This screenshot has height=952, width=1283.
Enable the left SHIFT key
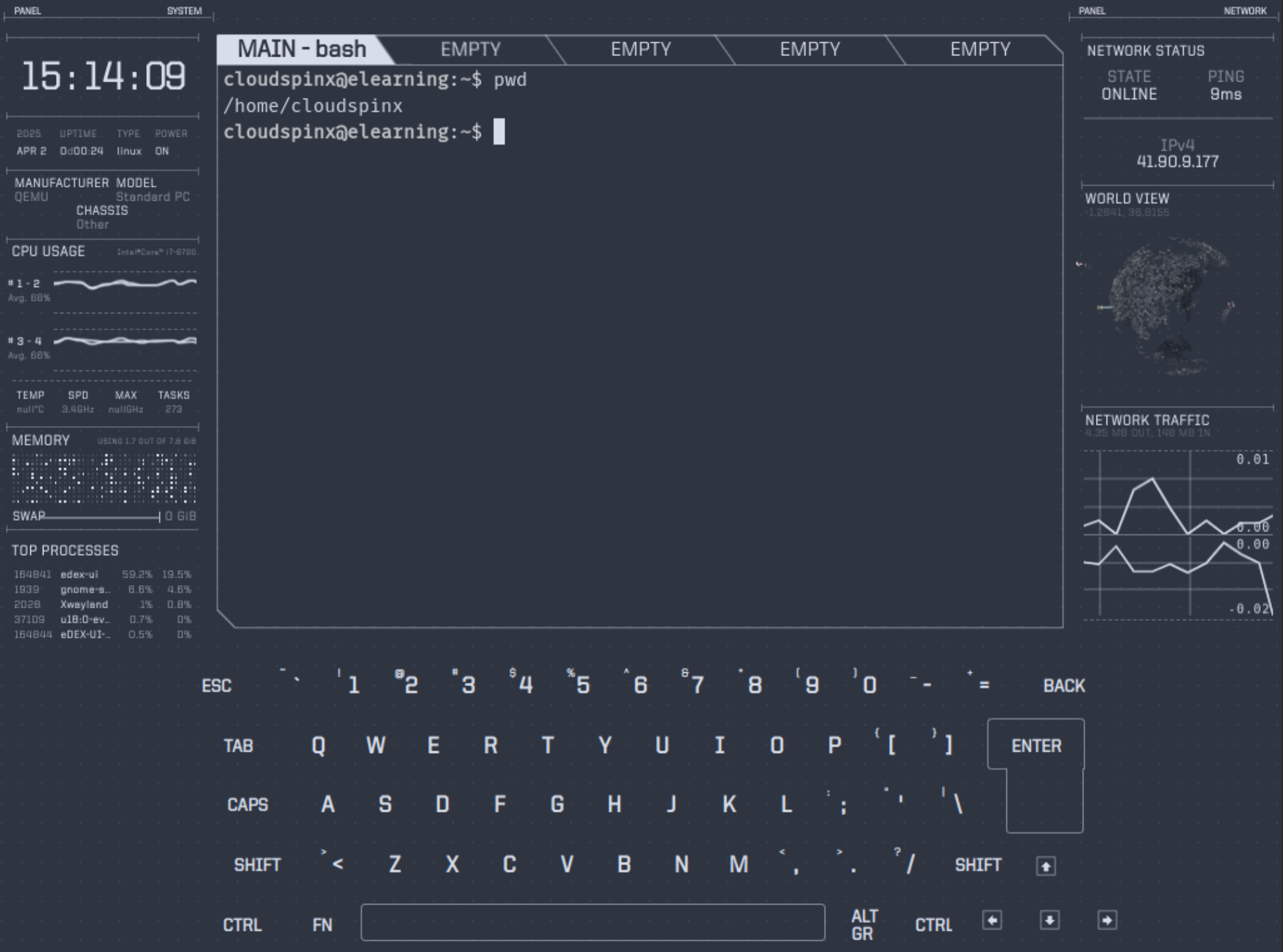click(x=257, y=864)
